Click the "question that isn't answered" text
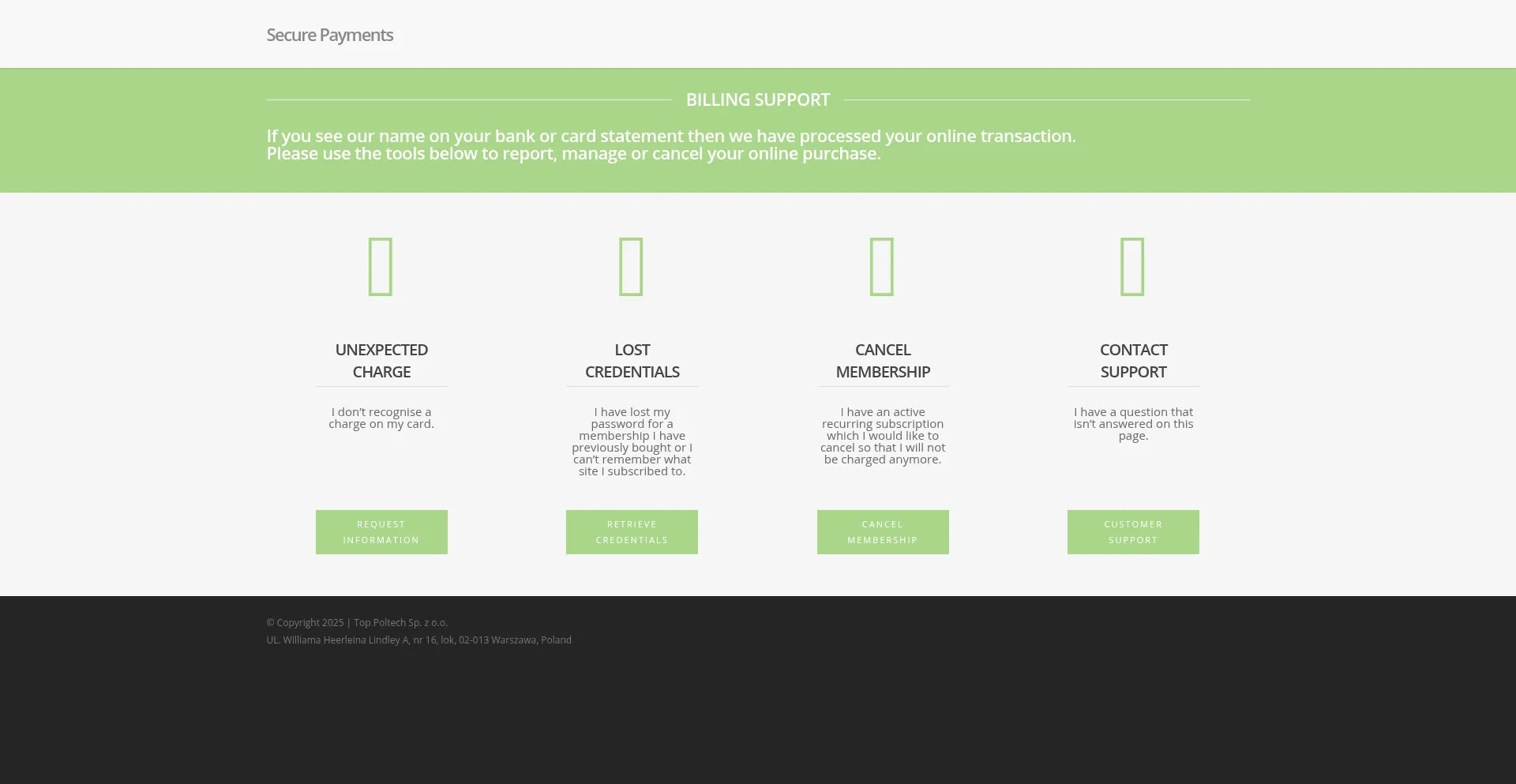The height and width of the screenshot is (784, 1516). click(x=1133, y=424)
